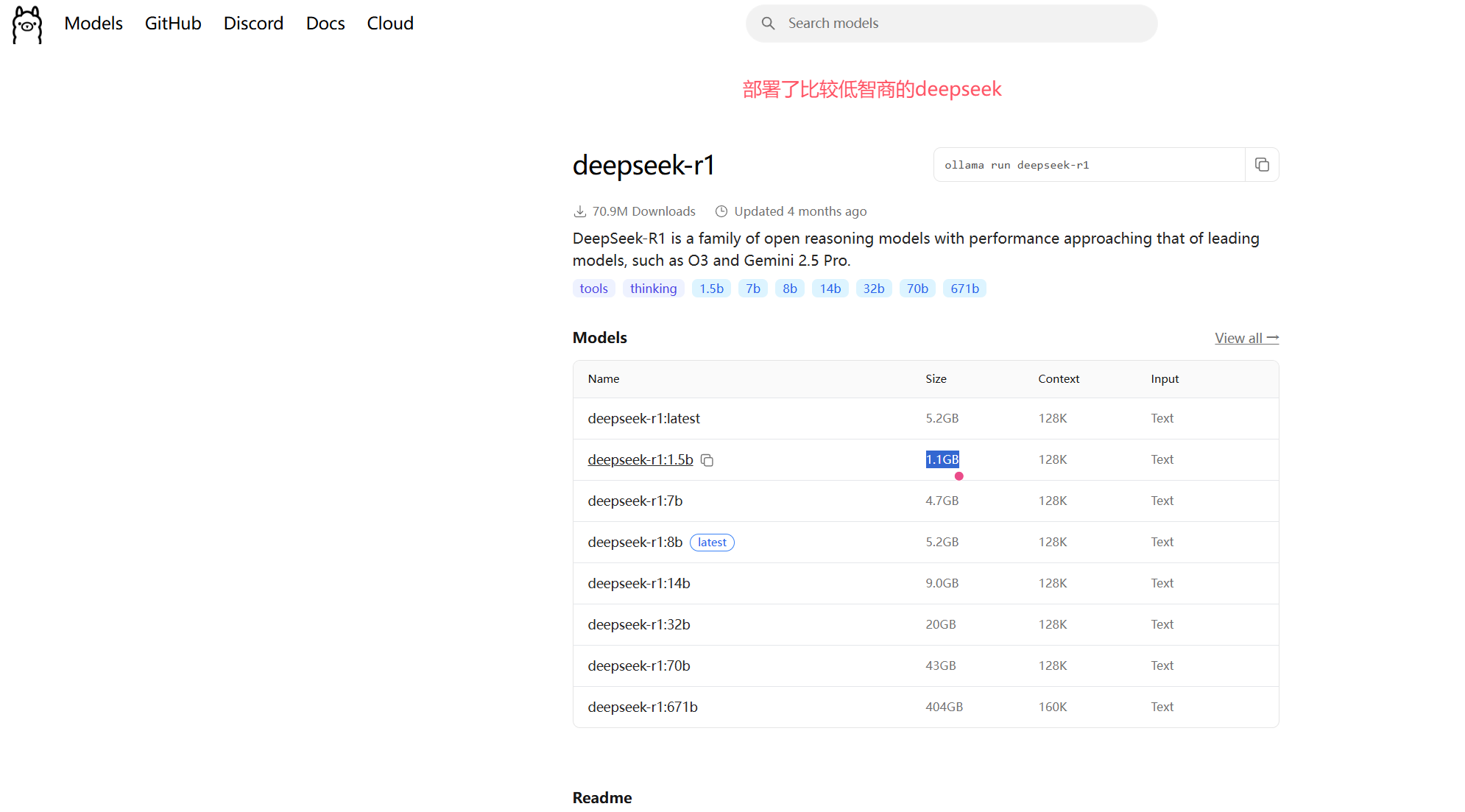Go to the Discord page
The image size is (1465, 812).
click(253, 24)
